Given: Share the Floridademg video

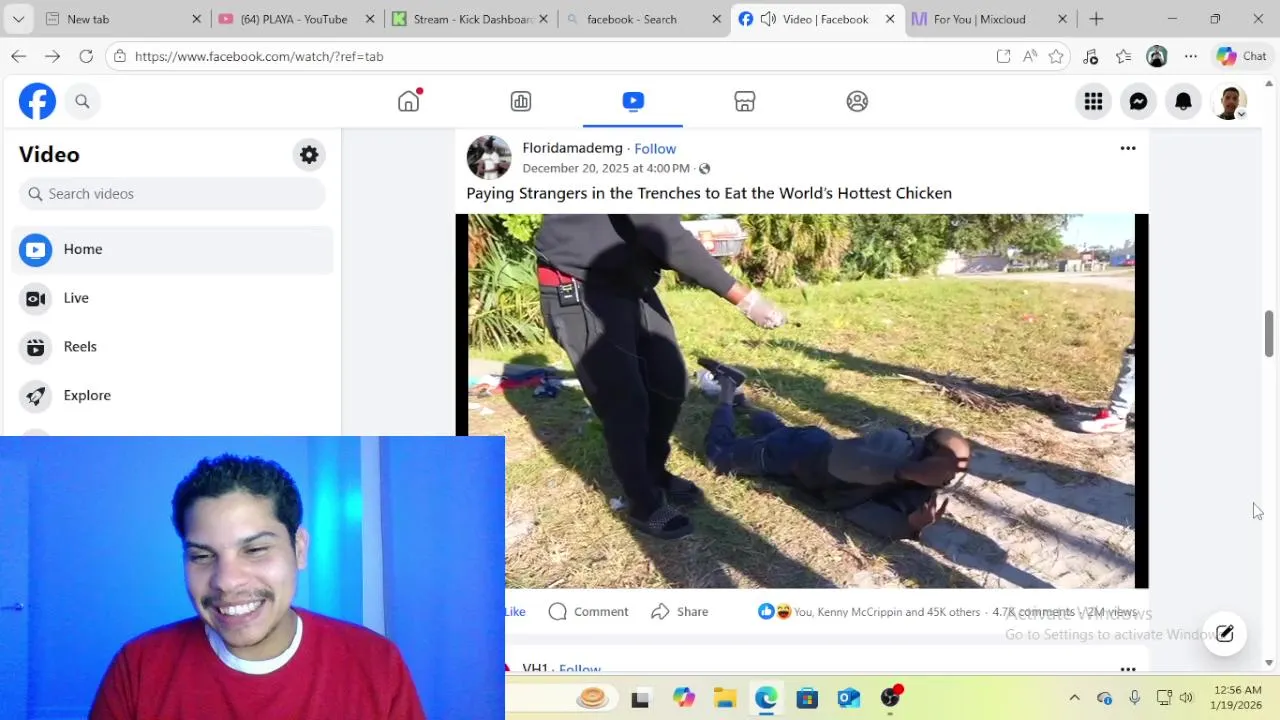Looking at the screenshot, I should coord(680,611).
